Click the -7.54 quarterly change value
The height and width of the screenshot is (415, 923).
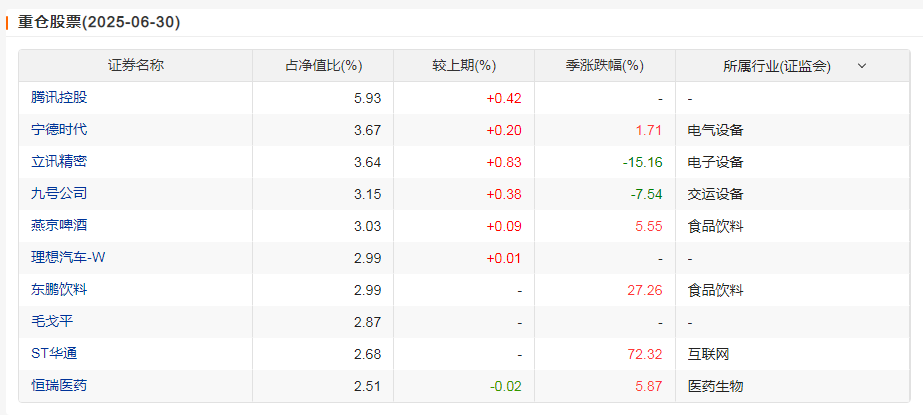(x=646, y=194)
